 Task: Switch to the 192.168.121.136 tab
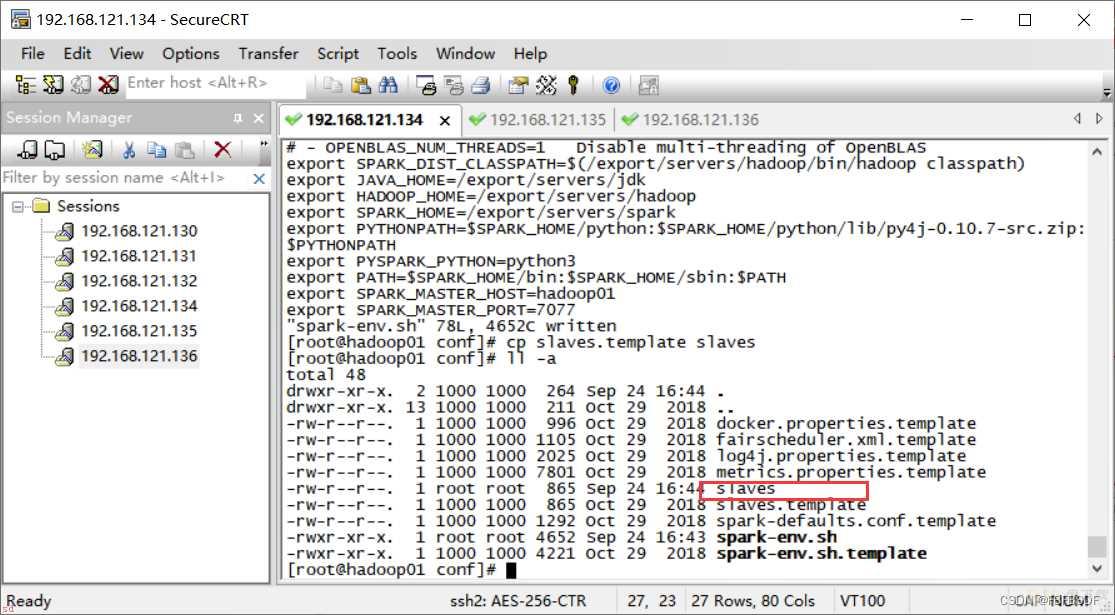pyautogui.click(x=690, y=120)
